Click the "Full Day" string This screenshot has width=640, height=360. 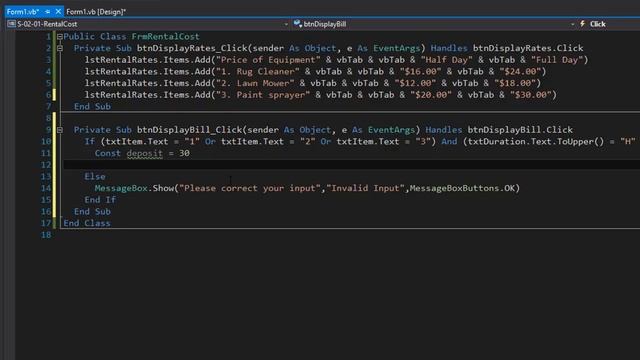557,60
